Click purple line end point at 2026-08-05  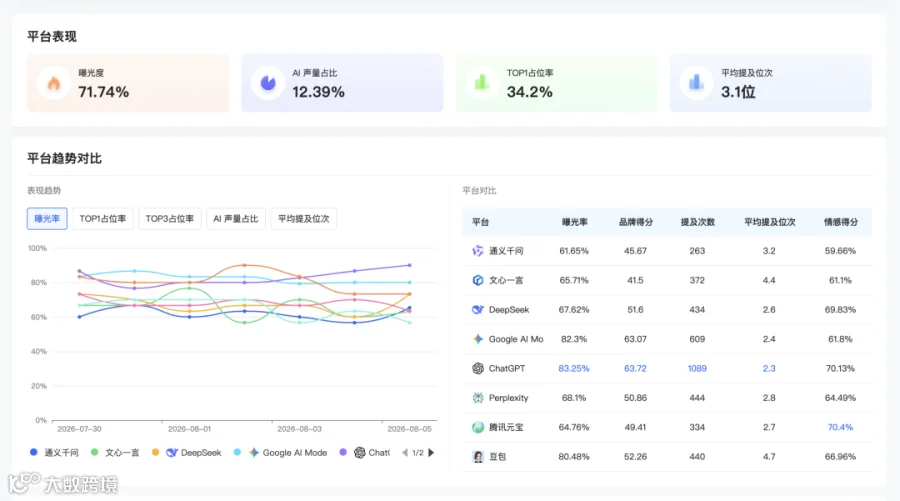click(x=410, y=265)
